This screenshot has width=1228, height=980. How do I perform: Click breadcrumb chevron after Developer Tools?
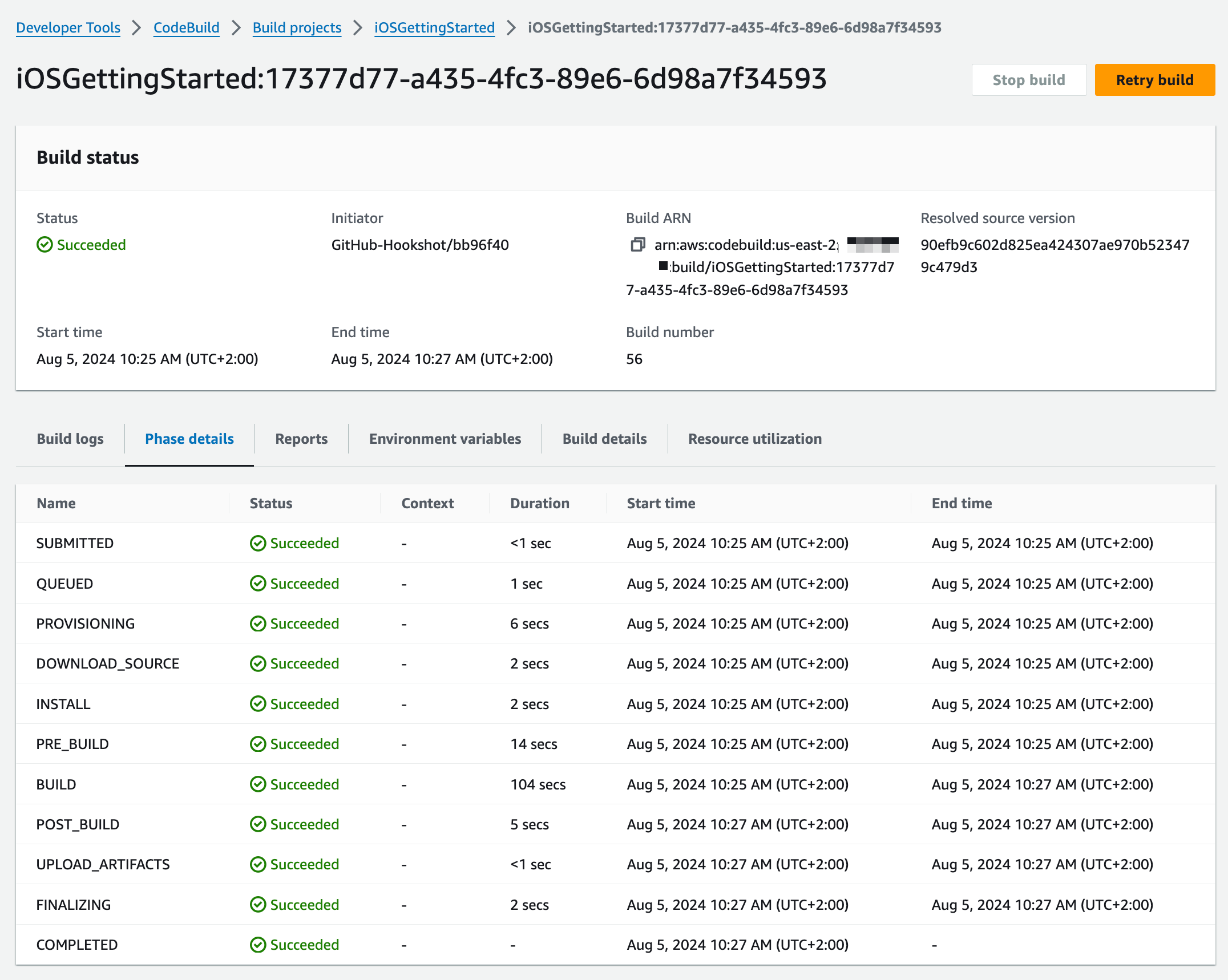coord(136,27)
